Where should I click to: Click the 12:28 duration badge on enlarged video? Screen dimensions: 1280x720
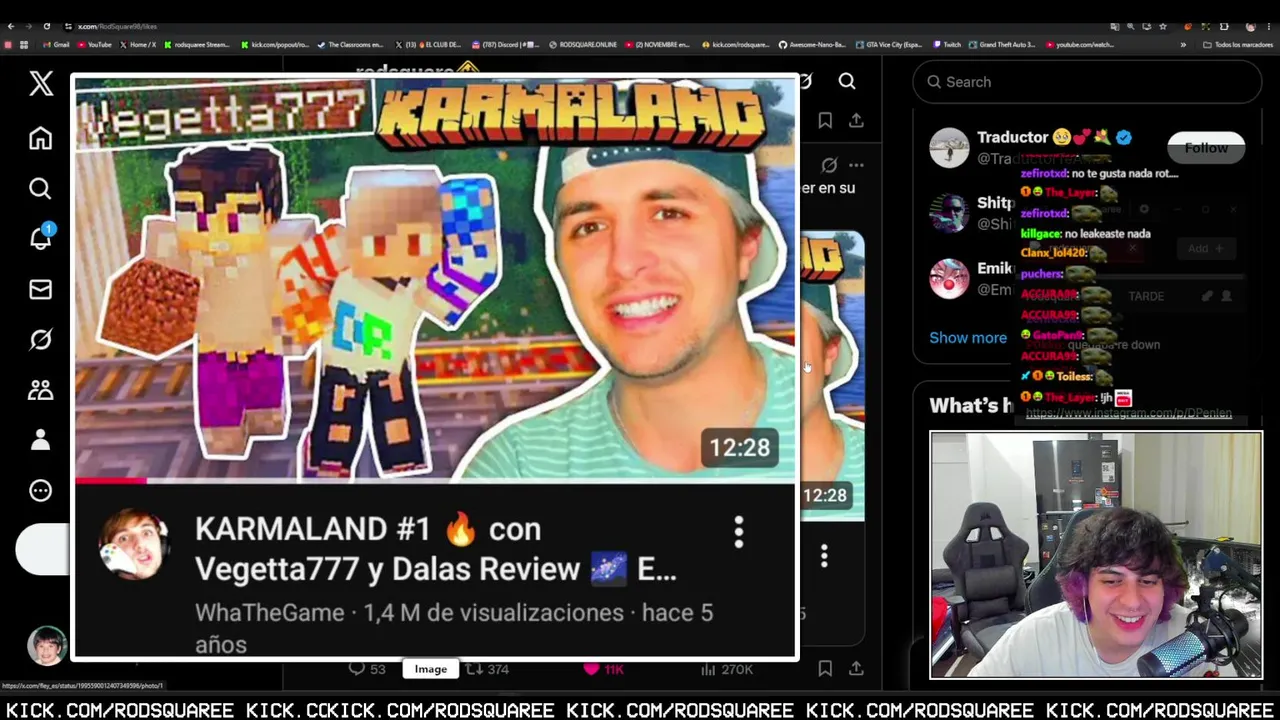click(x=740, y=447)
